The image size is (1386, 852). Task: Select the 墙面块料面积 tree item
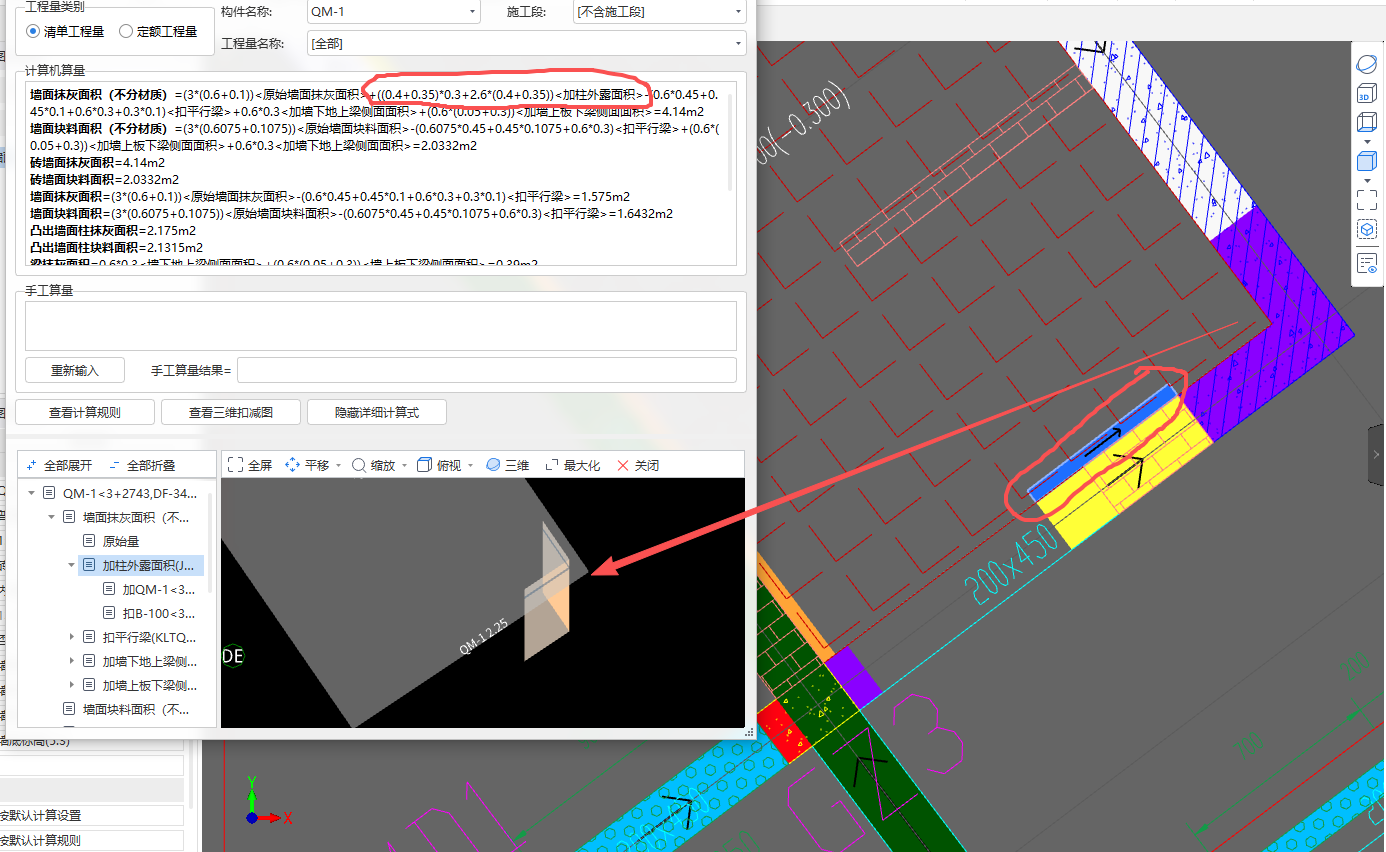[136, 709]
